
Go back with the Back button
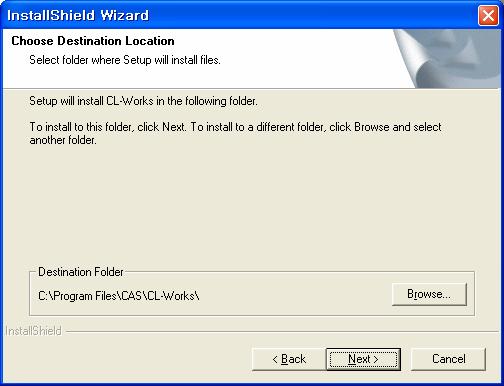point(289,359)
